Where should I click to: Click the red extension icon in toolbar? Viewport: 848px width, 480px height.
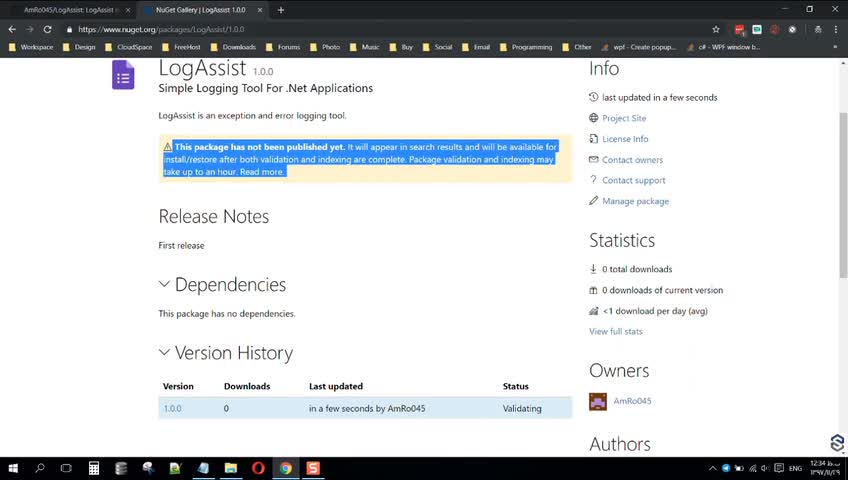point(739,30)
